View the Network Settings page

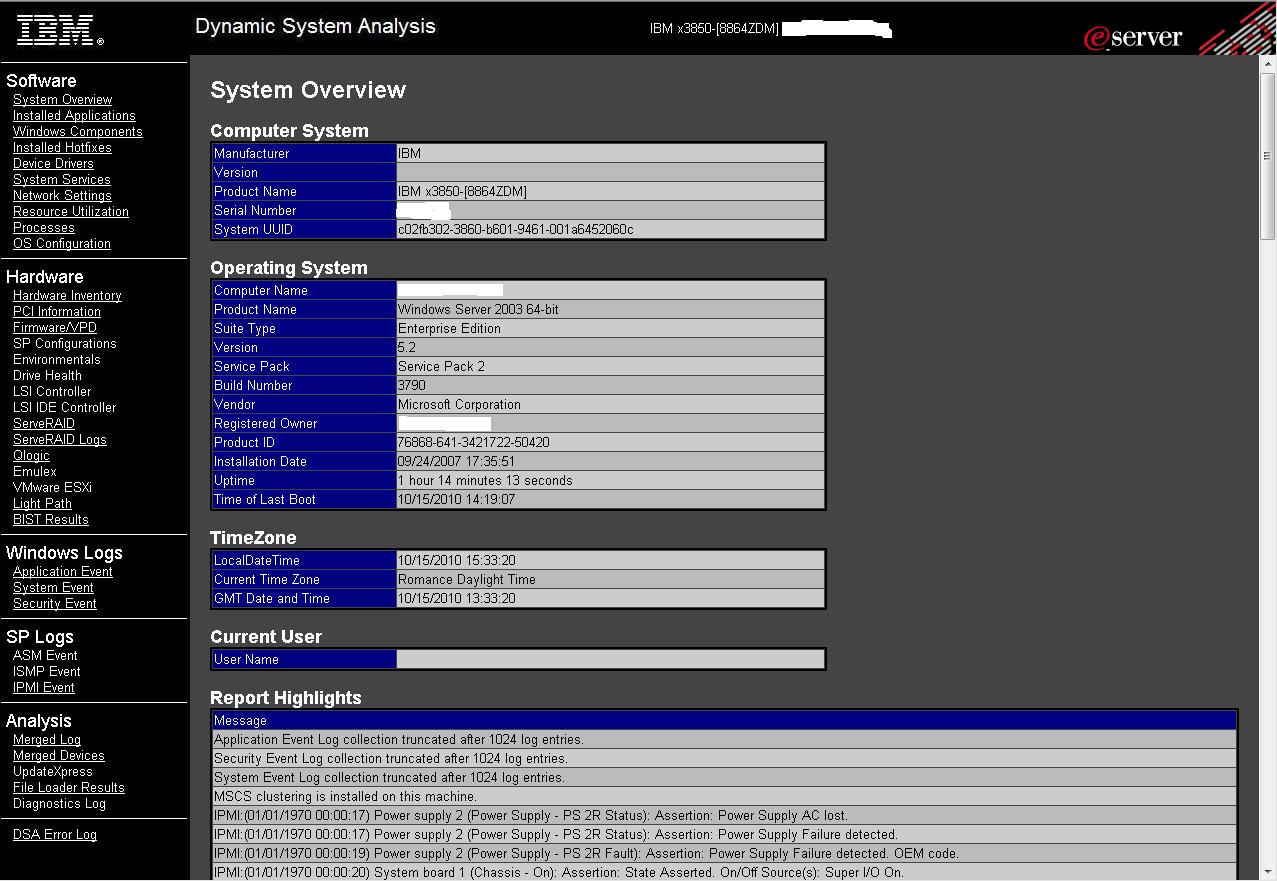coord(61,195)
